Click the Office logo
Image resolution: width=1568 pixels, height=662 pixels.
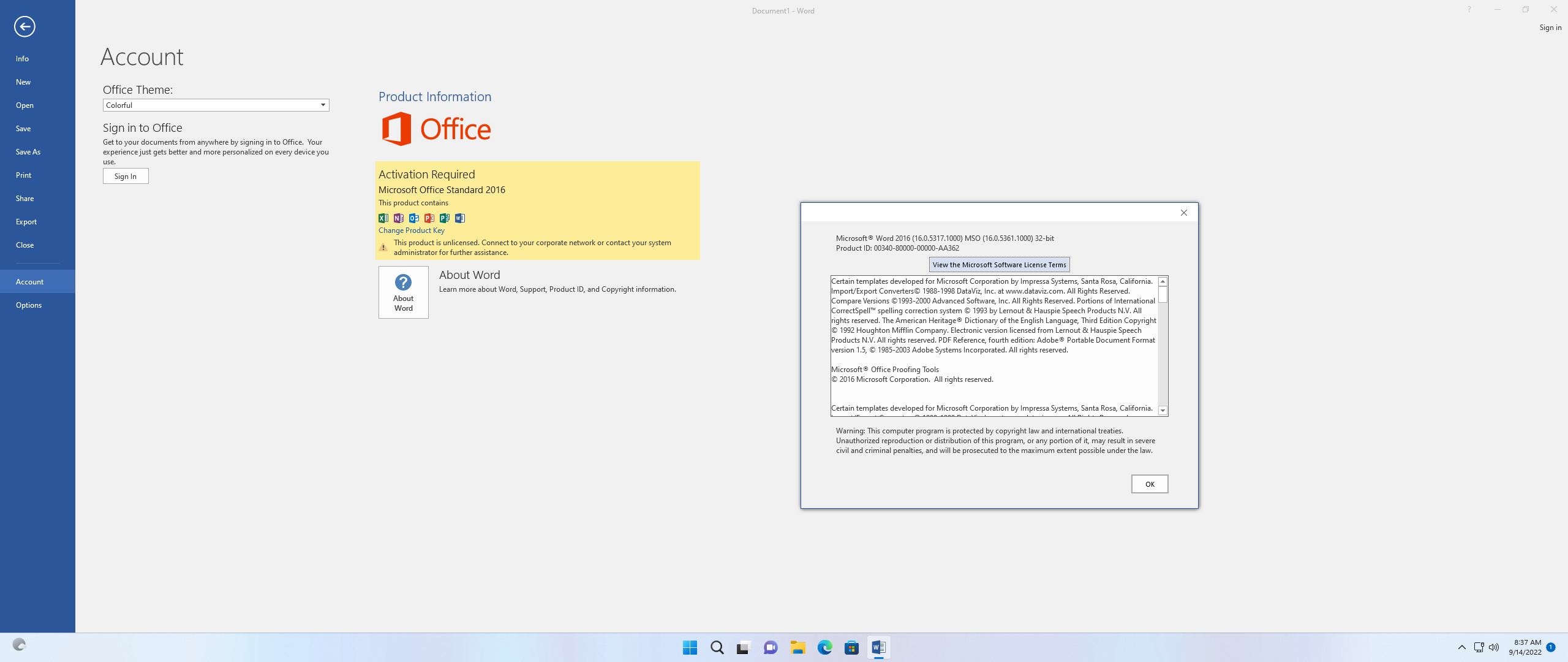click(436, 129)
